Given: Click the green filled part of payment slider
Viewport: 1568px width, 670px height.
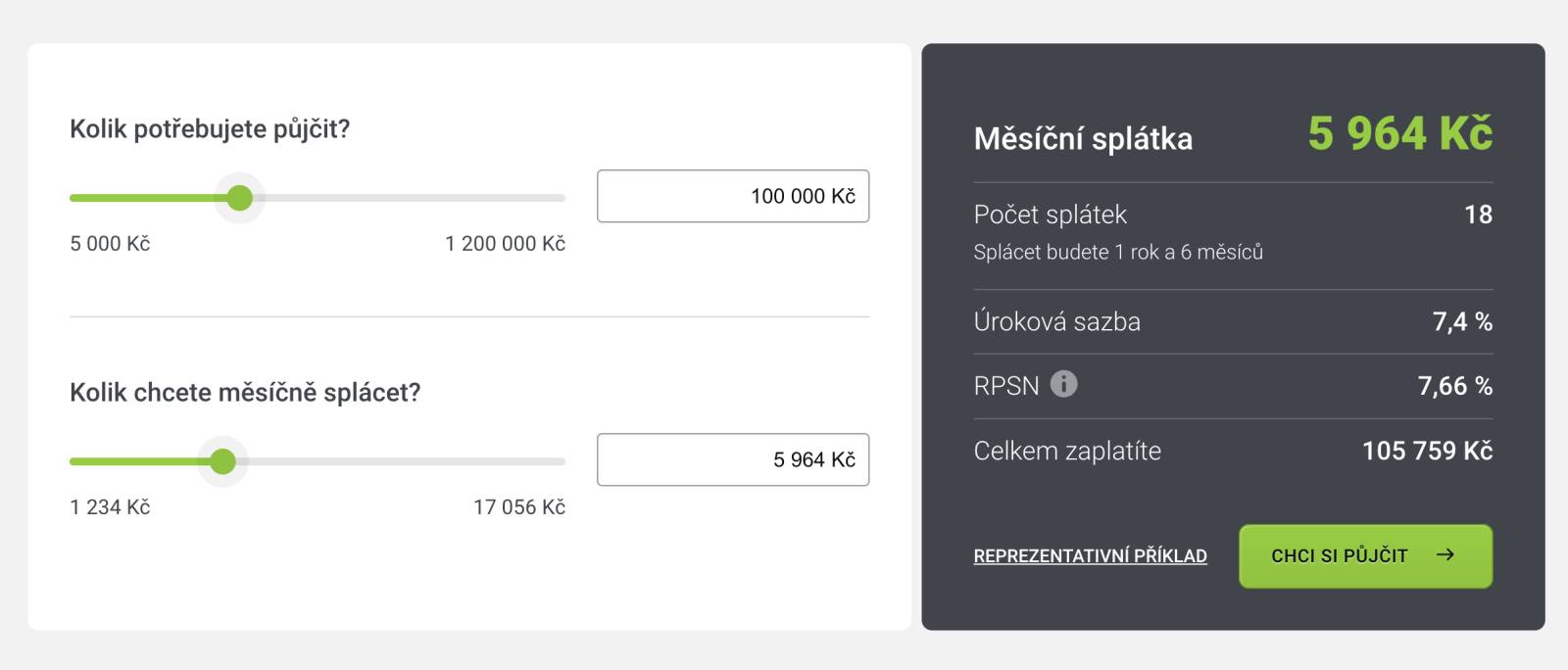Looking at the screenshot, I should tap(139, 461).
